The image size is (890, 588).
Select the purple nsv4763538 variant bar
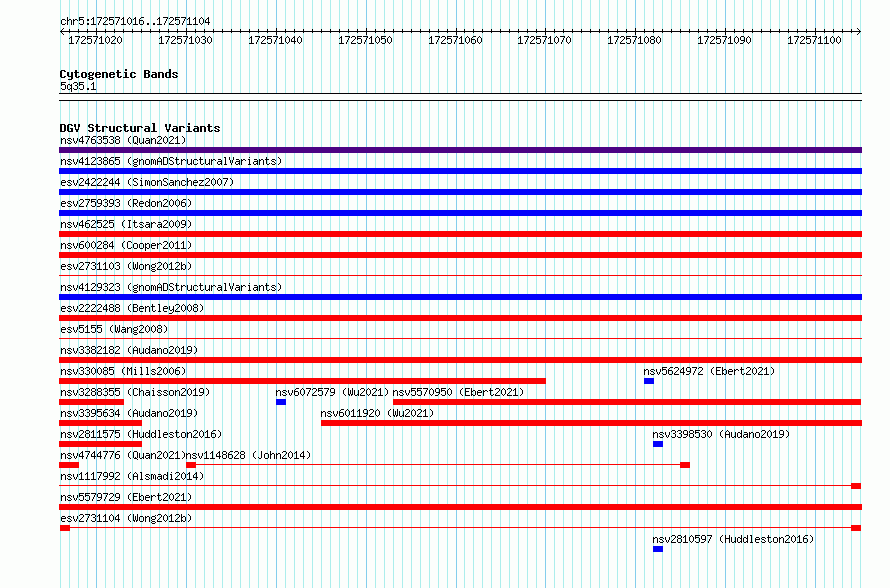(x=460, y=150)
